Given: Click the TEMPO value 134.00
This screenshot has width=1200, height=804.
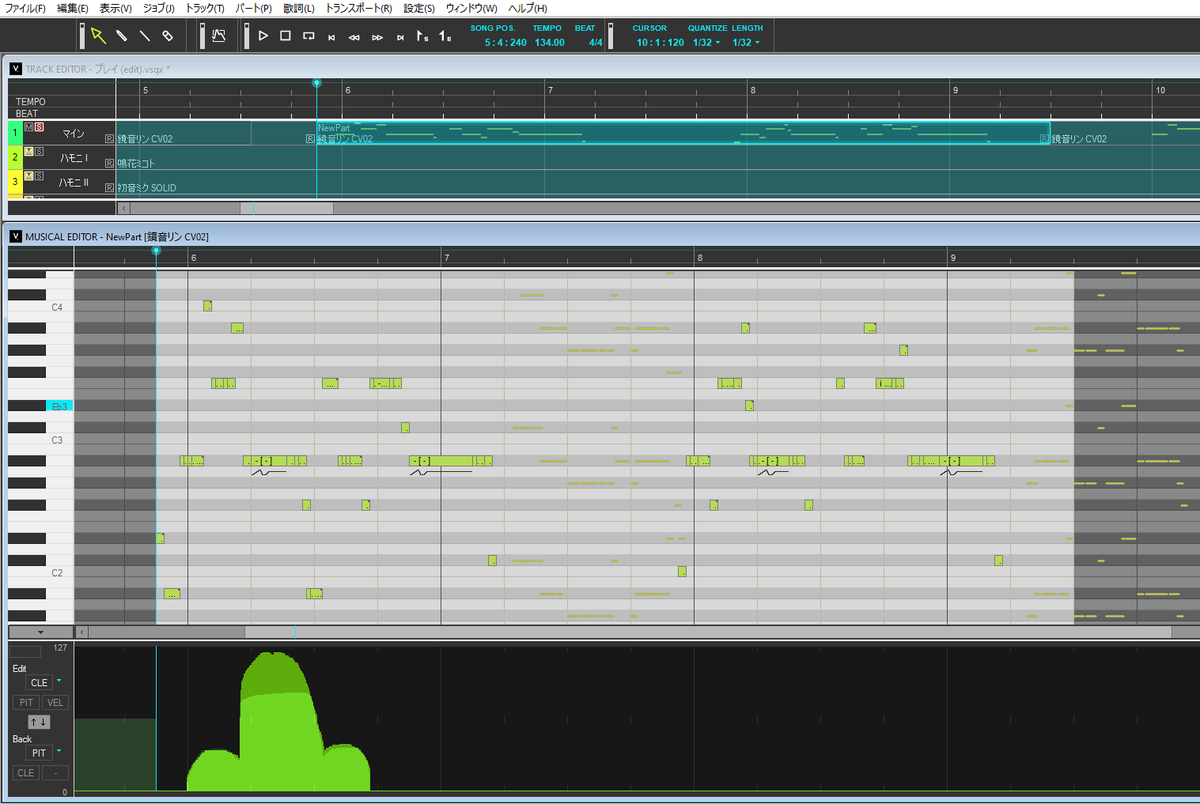Looking at the screenshot, I should pyautogui.click(x=549, y=43).
